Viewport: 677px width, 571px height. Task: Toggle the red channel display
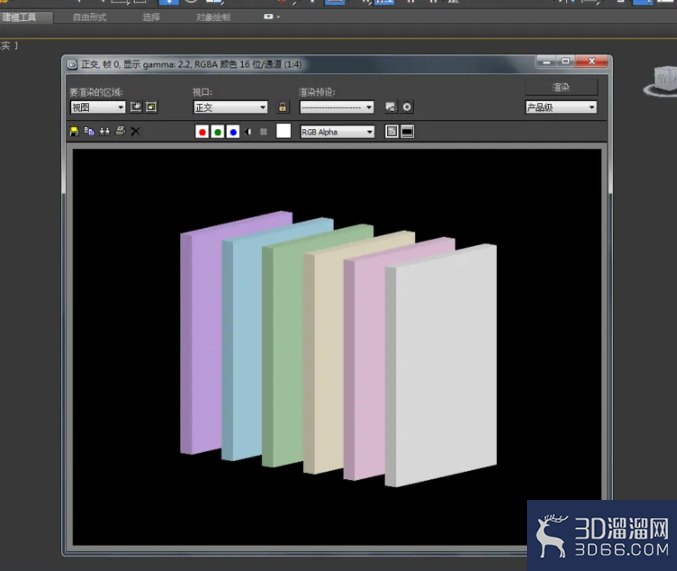202,132
